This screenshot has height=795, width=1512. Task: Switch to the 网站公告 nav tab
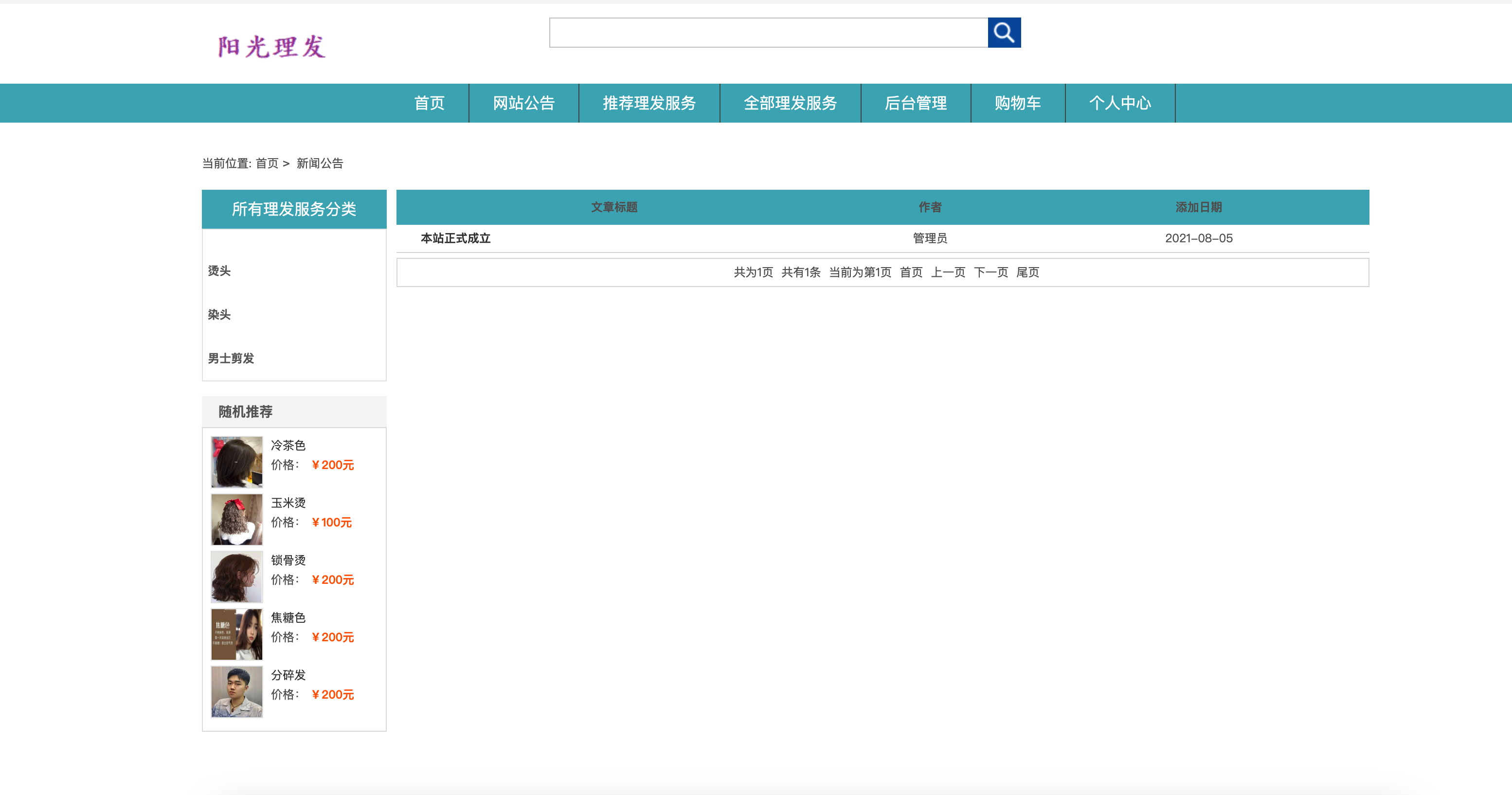523,103
